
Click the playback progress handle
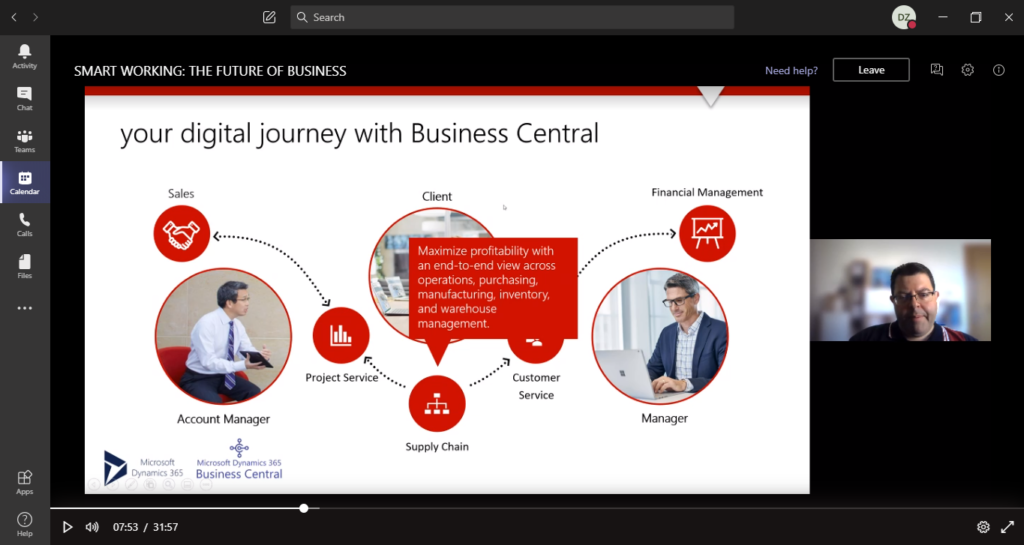304,508
